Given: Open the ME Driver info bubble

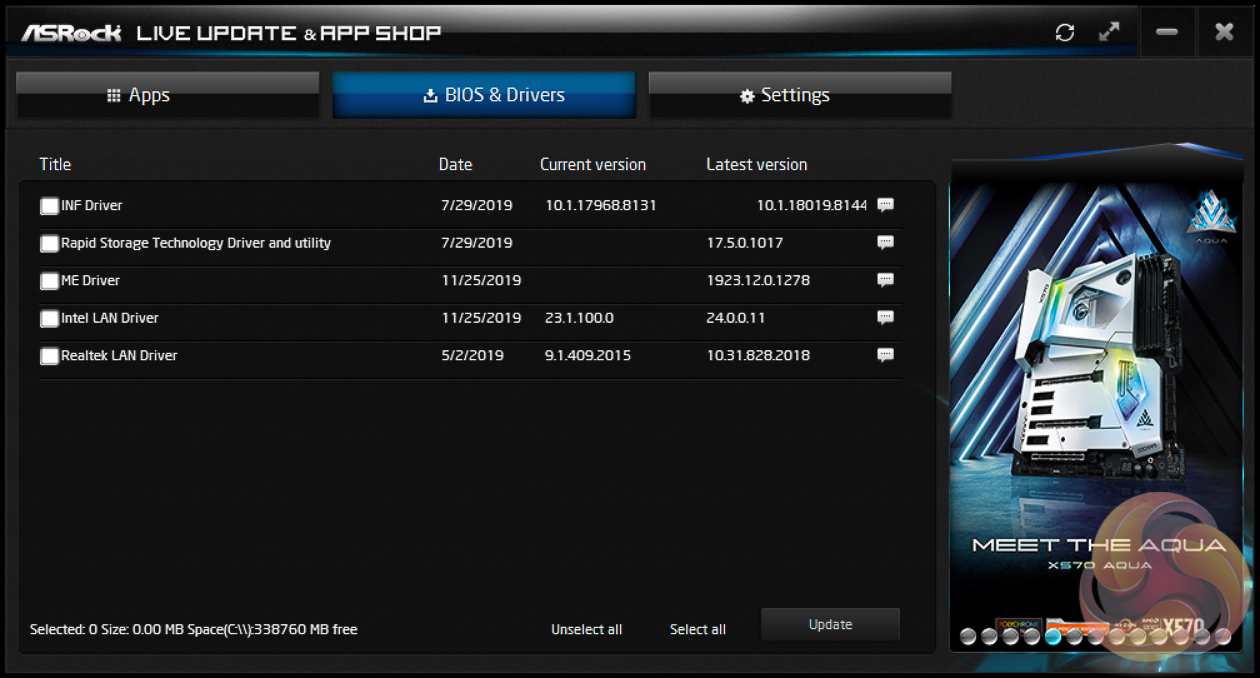Looking at the screenshot, I should click(x=885, y=280).
